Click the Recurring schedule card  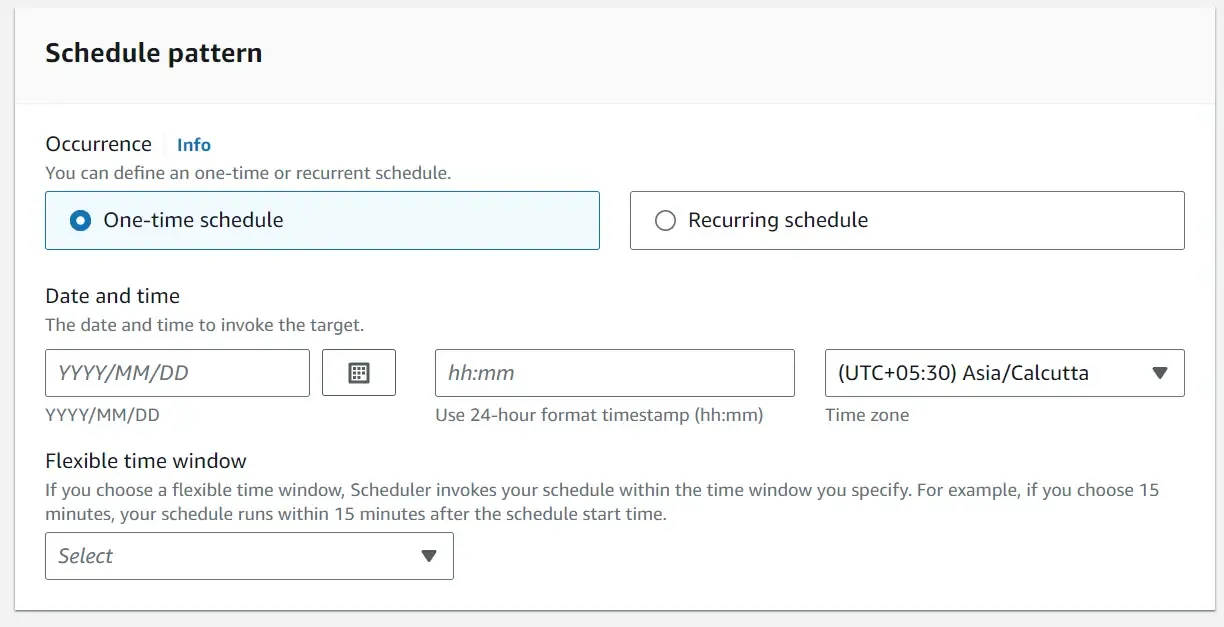point(906,220)
